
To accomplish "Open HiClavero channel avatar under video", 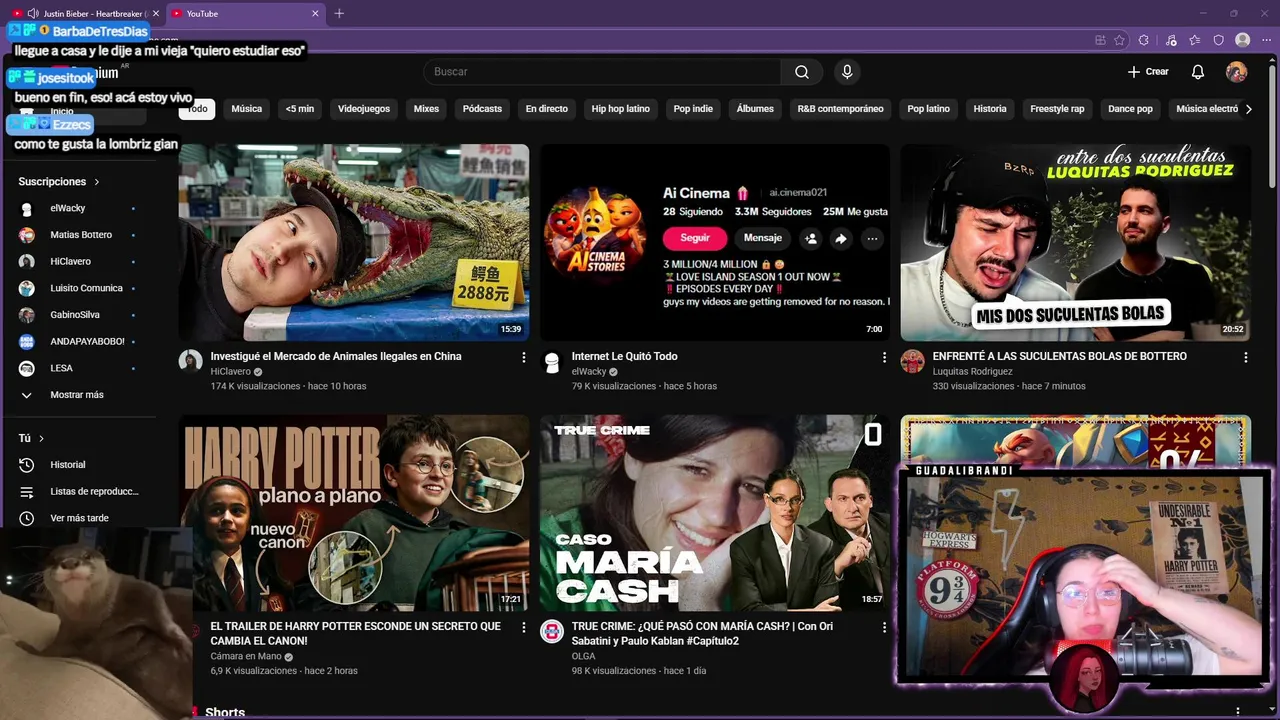I will pyautogui.click(x=191, y=361).
